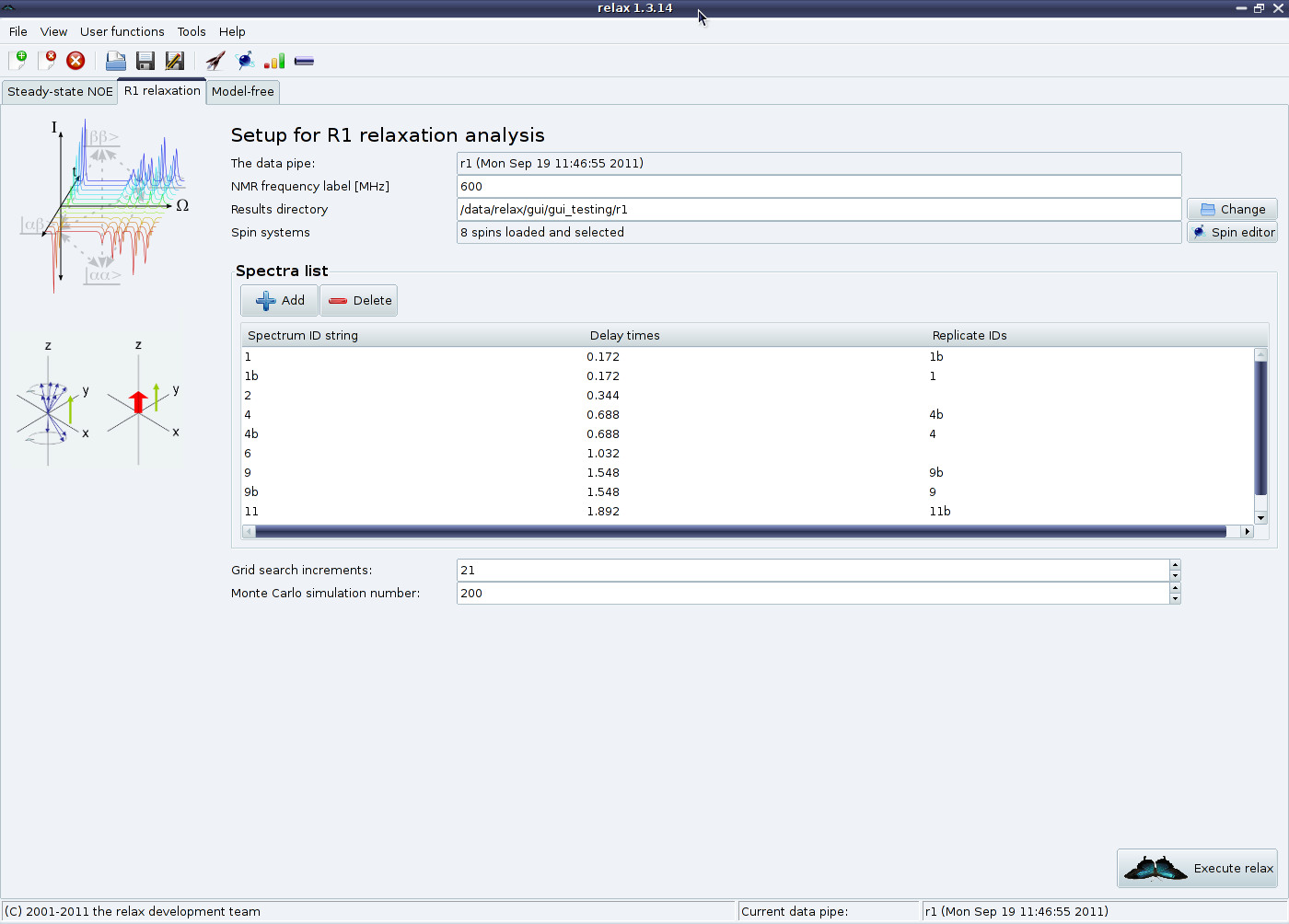Increase the grid search increments value
Screen dimensions: 1289x924
click(1175, 565)
